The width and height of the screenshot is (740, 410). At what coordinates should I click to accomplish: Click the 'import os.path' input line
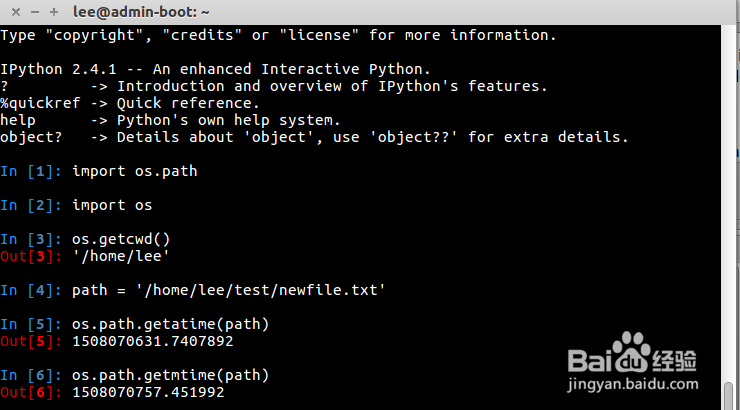point(135,171)
